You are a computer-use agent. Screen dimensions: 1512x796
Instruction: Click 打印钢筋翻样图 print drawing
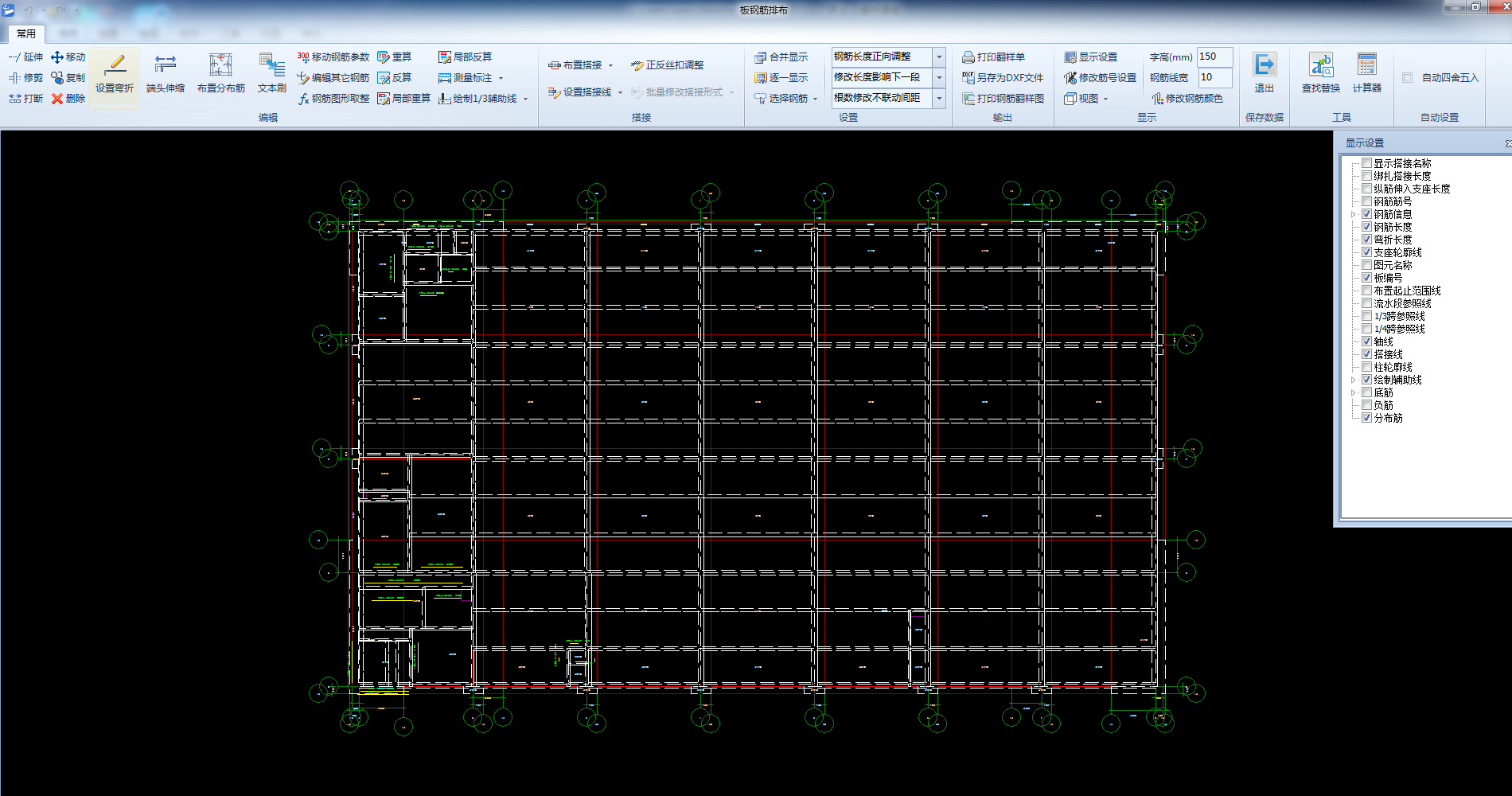point(1003,99)
